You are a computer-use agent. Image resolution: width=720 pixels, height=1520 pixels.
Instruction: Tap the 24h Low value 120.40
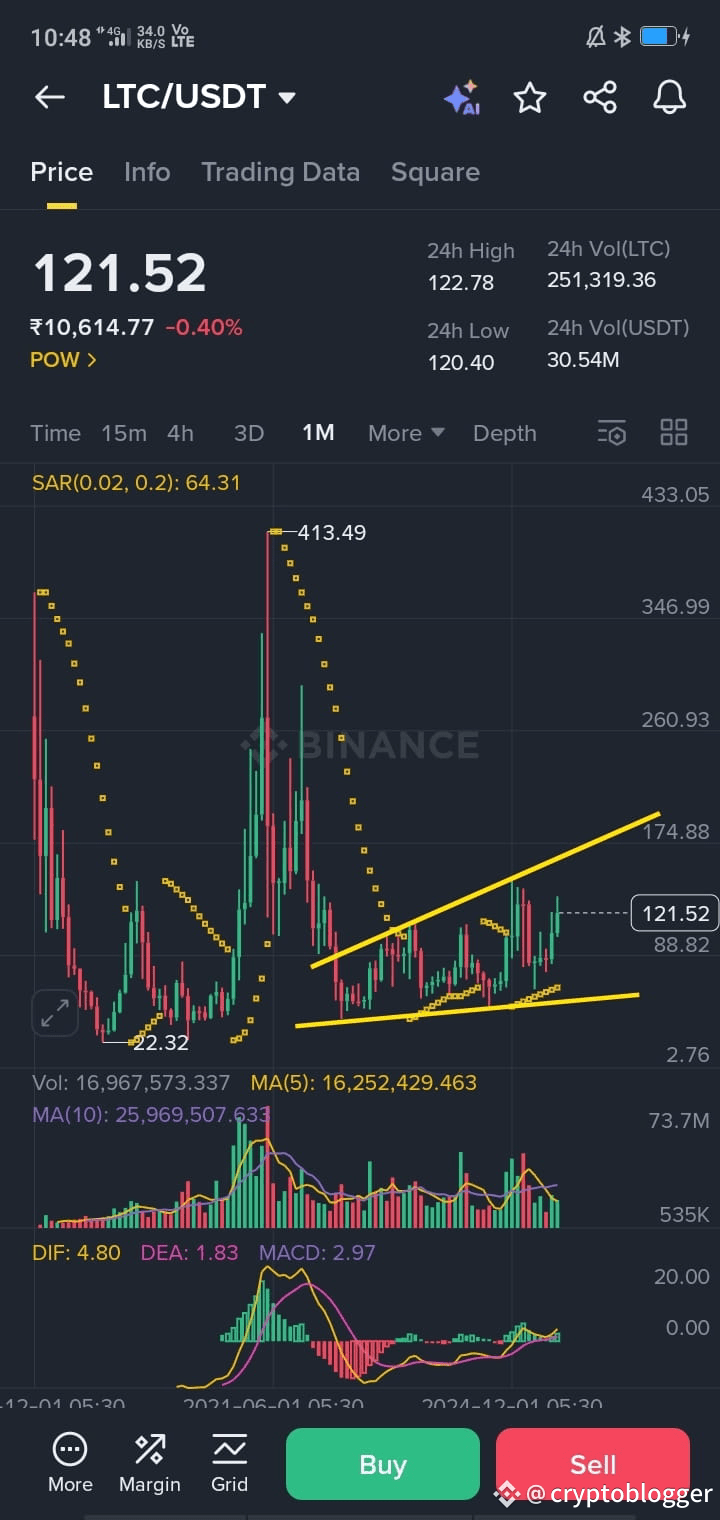461,362
